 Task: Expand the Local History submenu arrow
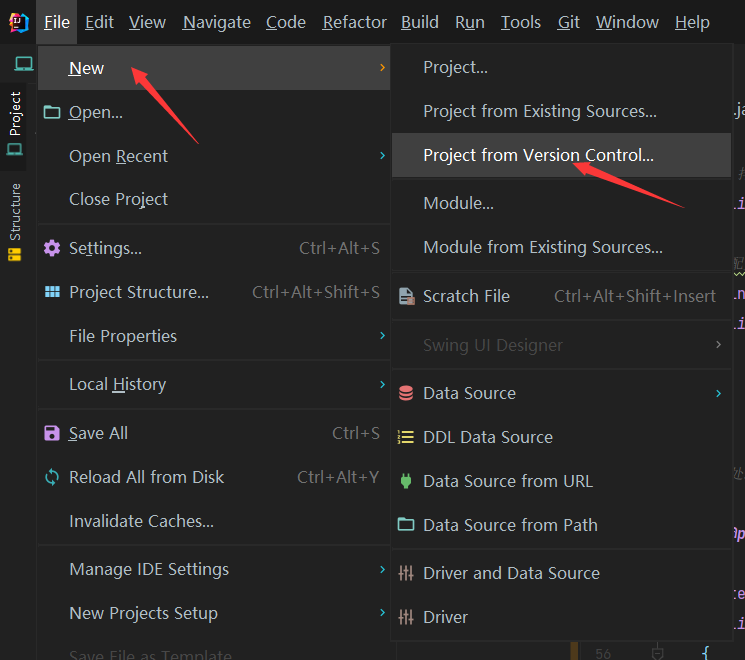382,384
